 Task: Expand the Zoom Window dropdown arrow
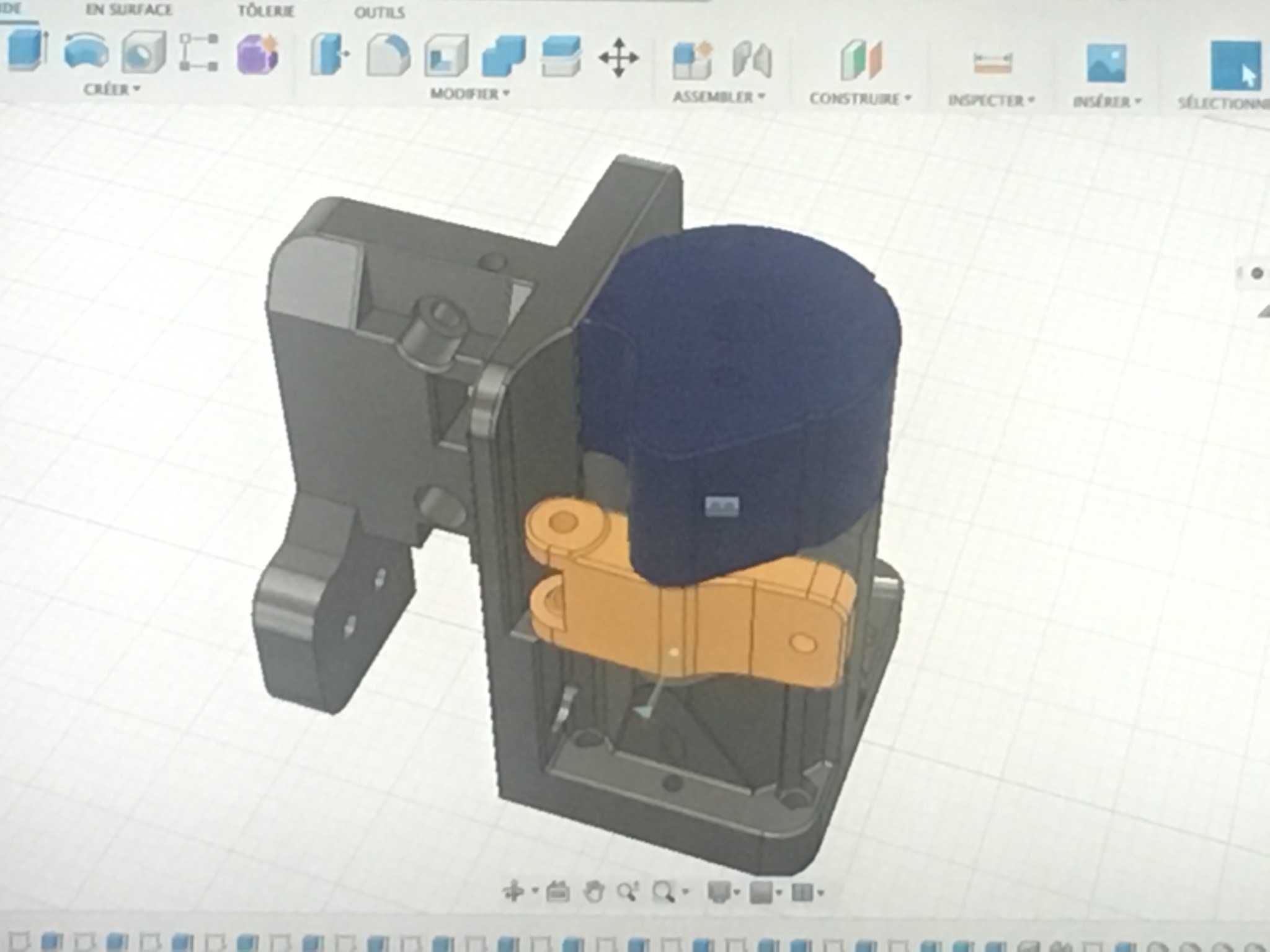click(685, 892)
